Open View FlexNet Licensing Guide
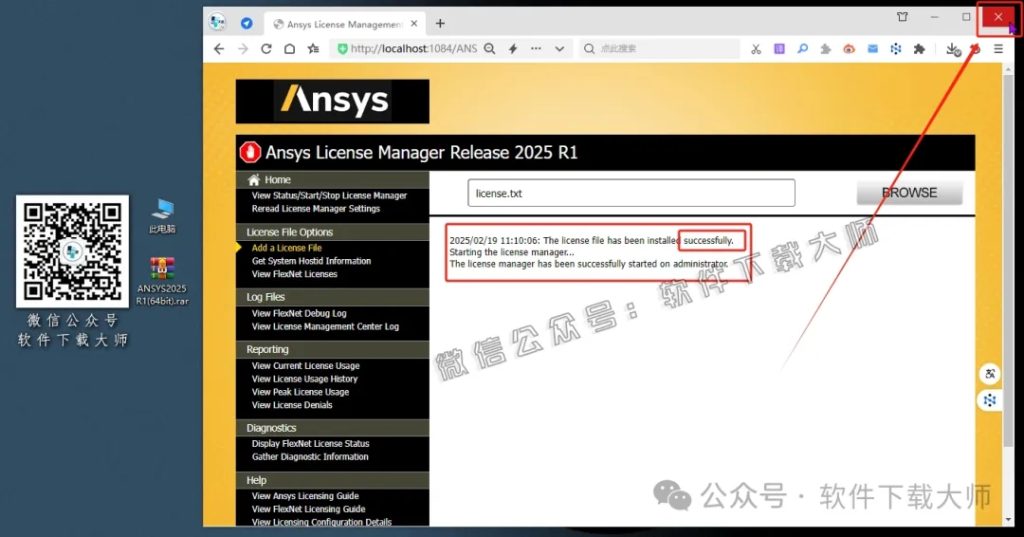 pyautogui.click(x=308, y=509)
